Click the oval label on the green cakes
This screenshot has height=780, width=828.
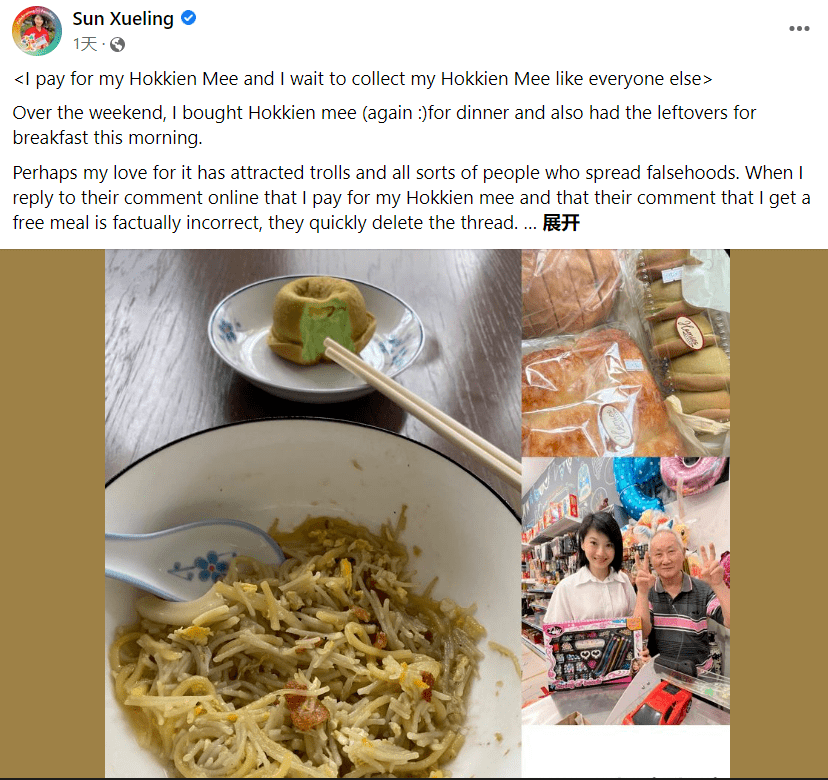pos(690,332)
